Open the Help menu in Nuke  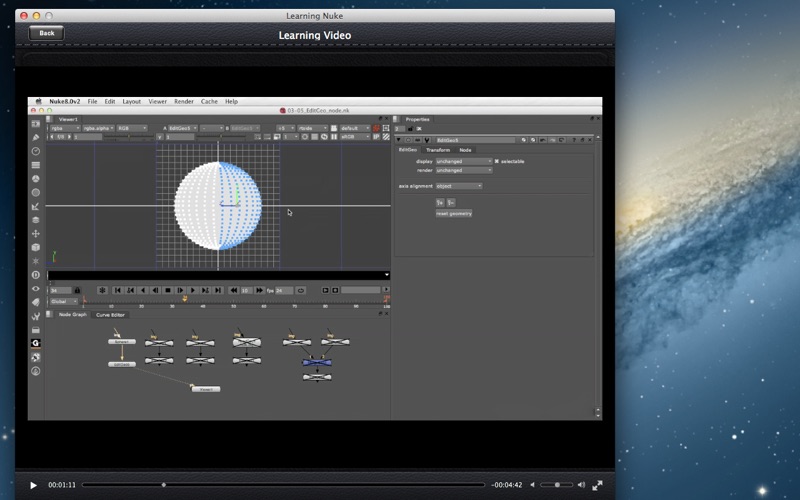point(231,102)
